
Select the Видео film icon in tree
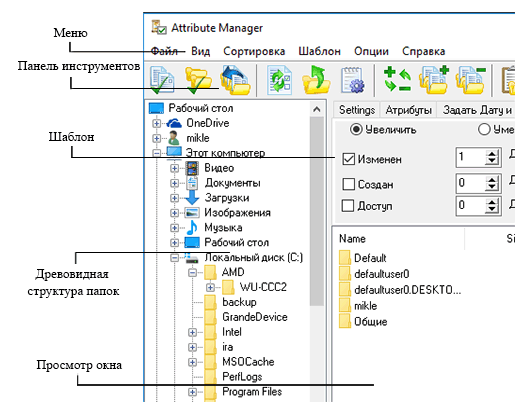pyautogui.click(x=192, y=168)
